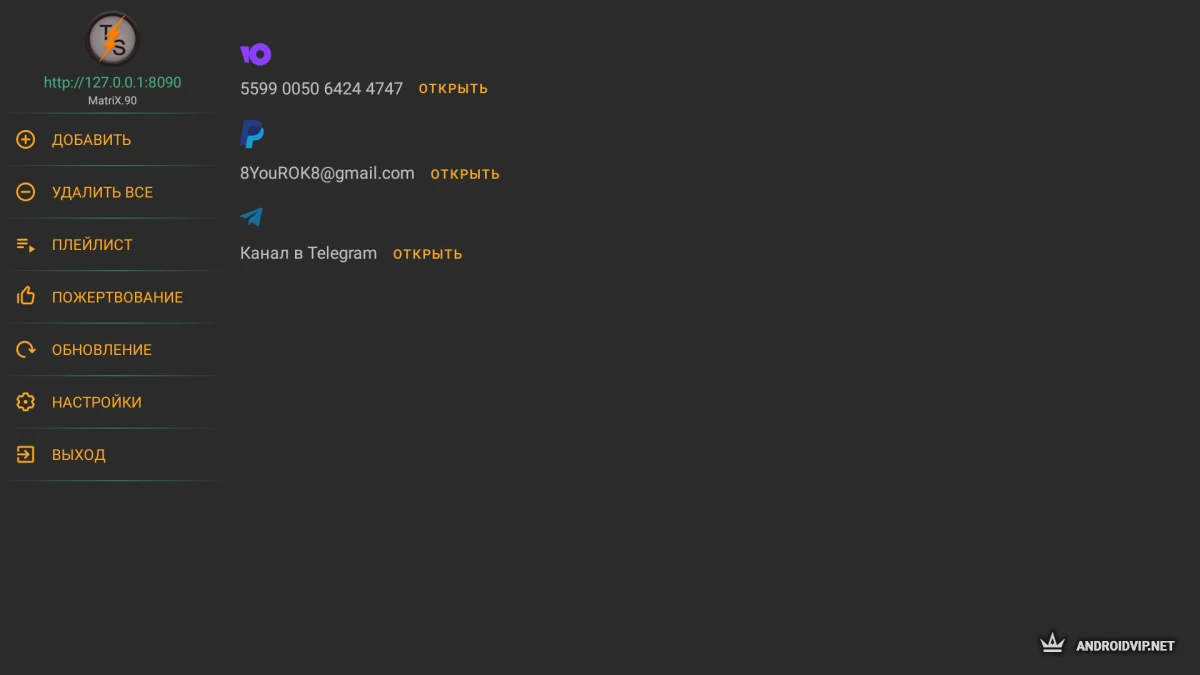The width and height of the screenshot is (1200, 675).
Task: Click the minus circle icon for Удалить все
Action: pos(26,192)
